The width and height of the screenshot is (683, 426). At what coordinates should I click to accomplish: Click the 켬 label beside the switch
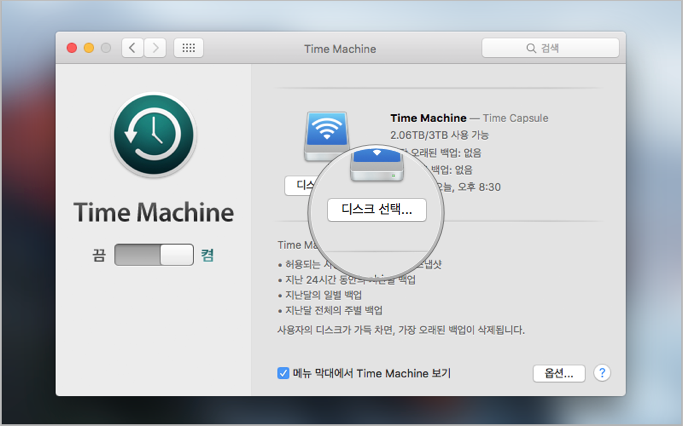pyautogui.click(x=207, y=255)
